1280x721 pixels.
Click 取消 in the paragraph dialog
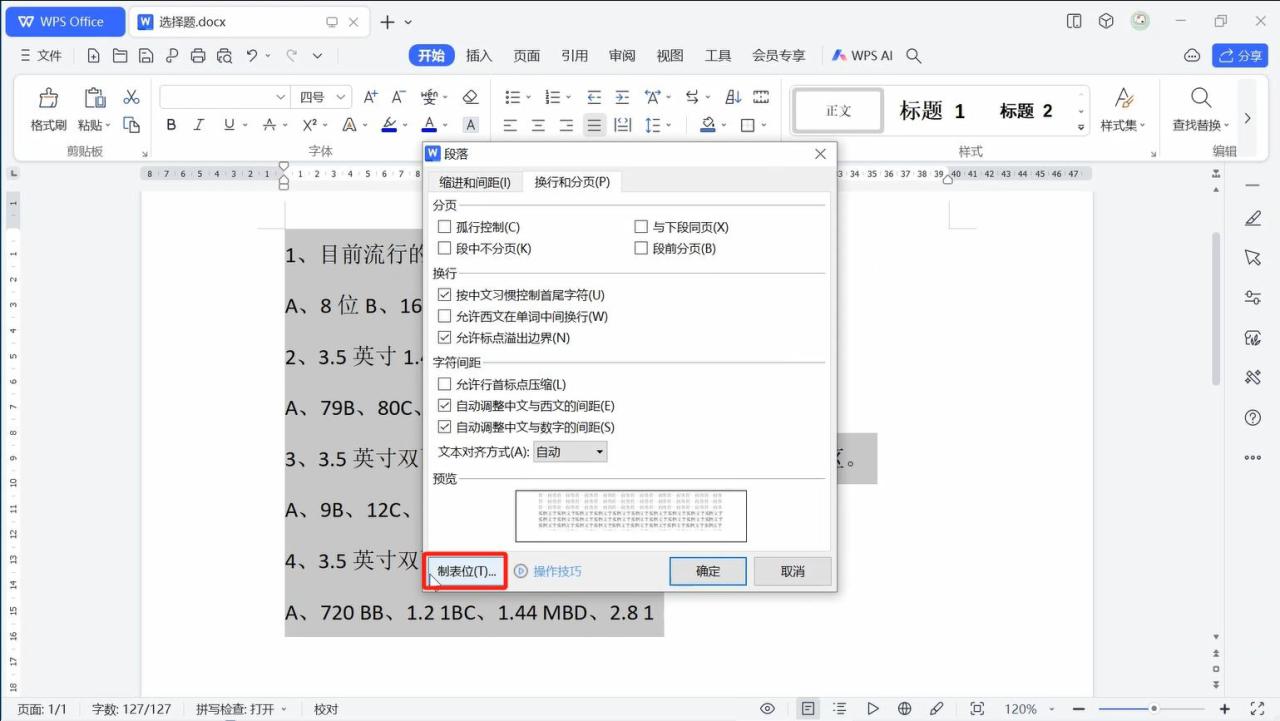tap(793, 571)
